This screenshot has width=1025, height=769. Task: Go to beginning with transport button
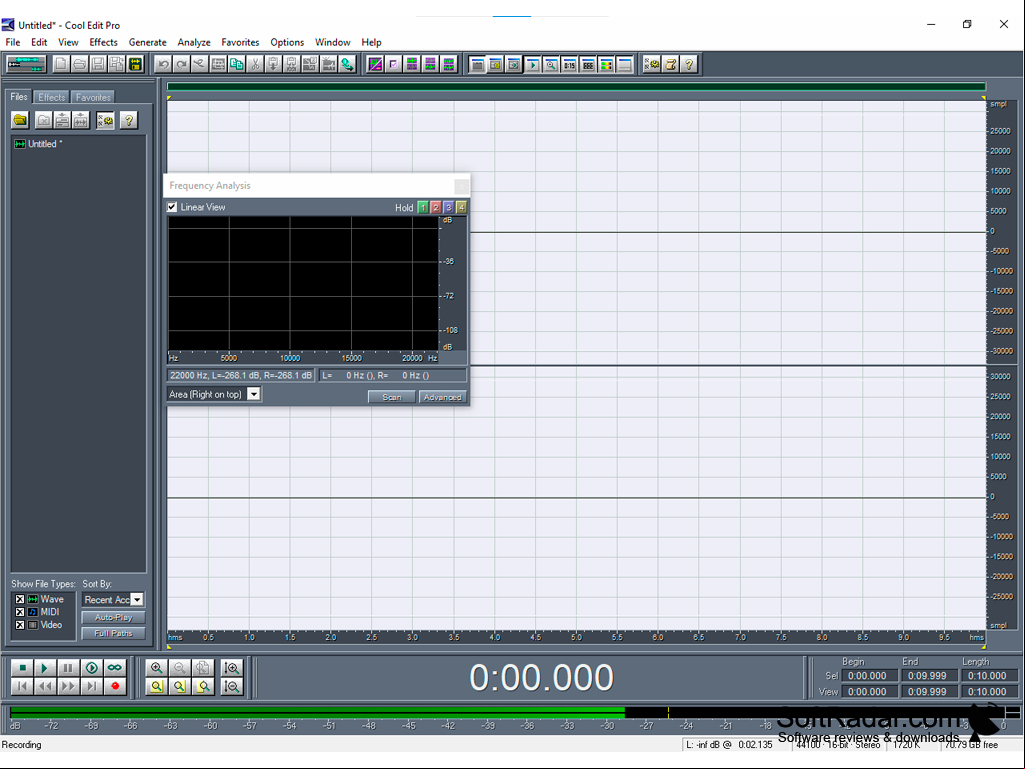point(22,686)
